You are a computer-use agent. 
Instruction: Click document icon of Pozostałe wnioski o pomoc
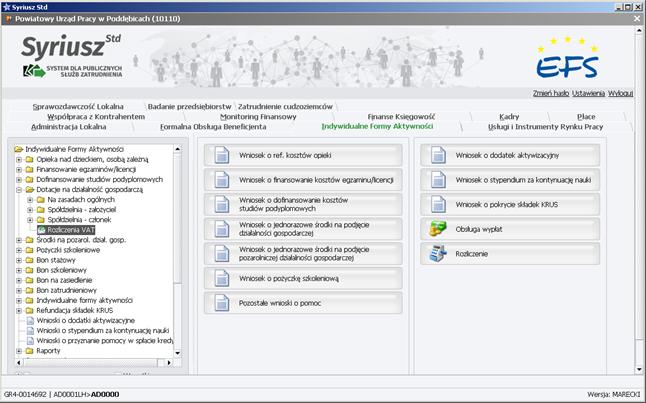coord(222,303)
